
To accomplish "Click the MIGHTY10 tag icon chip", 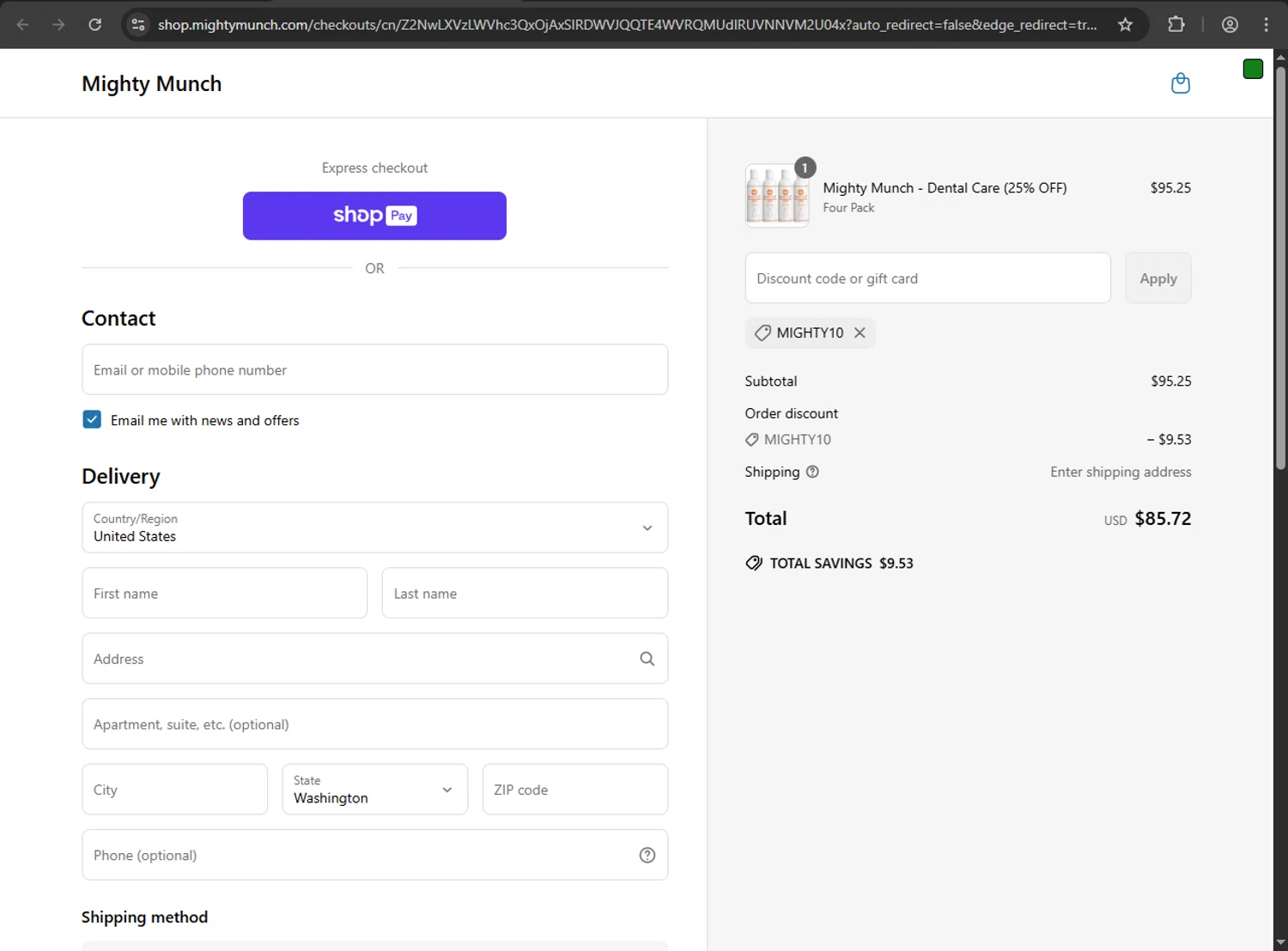I will 762,332.
